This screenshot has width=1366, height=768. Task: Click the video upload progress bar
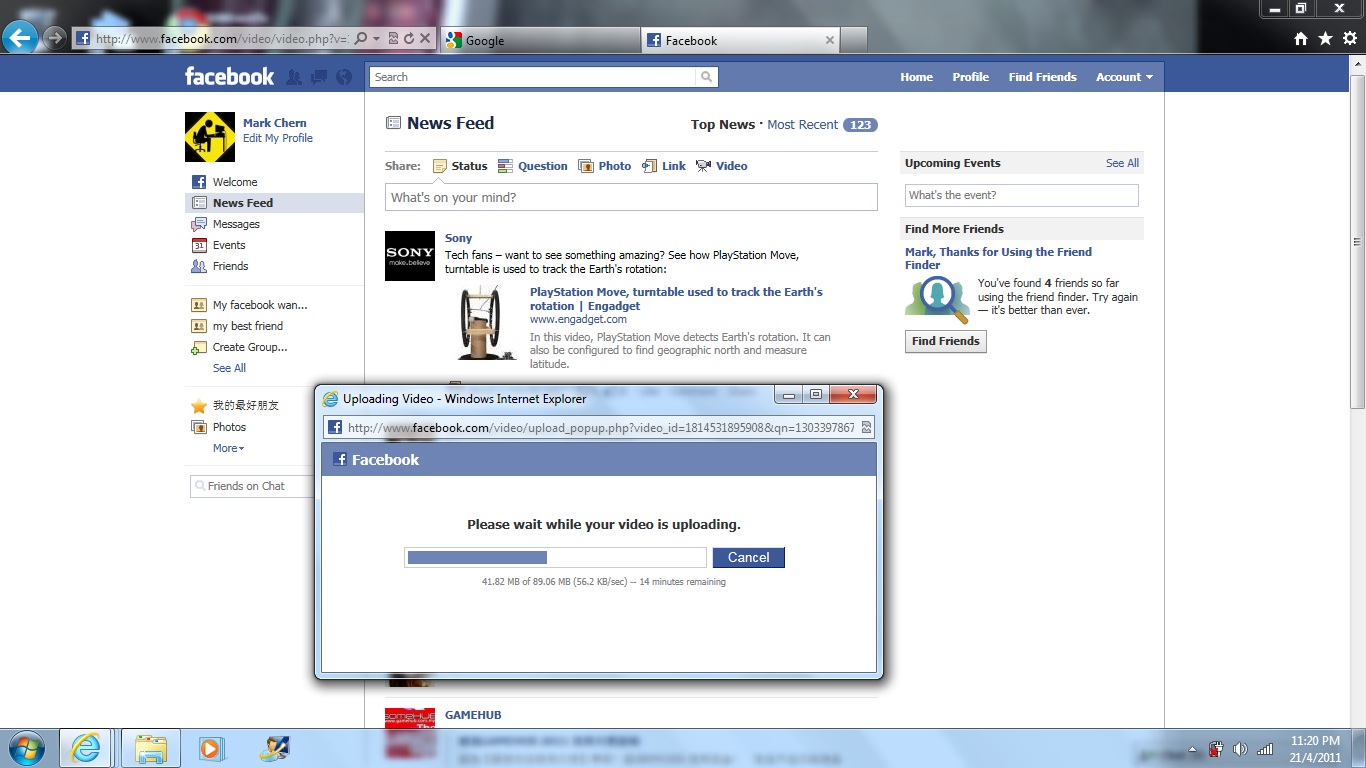(555, 557)
